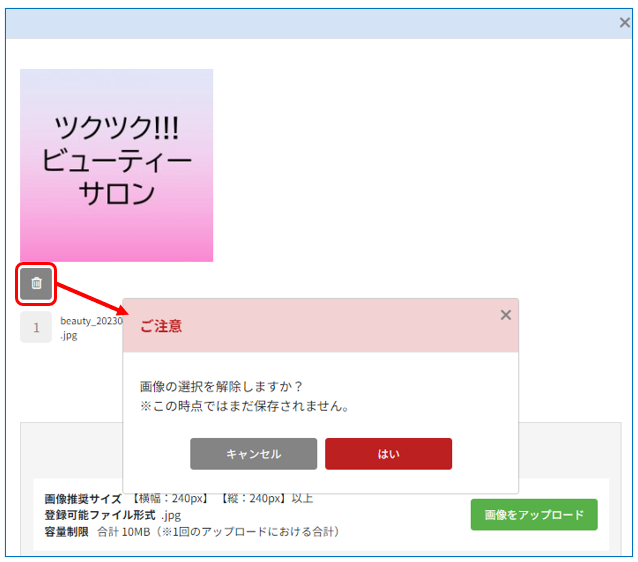The width and height of the screenshot is (638, 562).
Task: Click the ※この時点ではまだ保存されません。 note
Action: 244,406
